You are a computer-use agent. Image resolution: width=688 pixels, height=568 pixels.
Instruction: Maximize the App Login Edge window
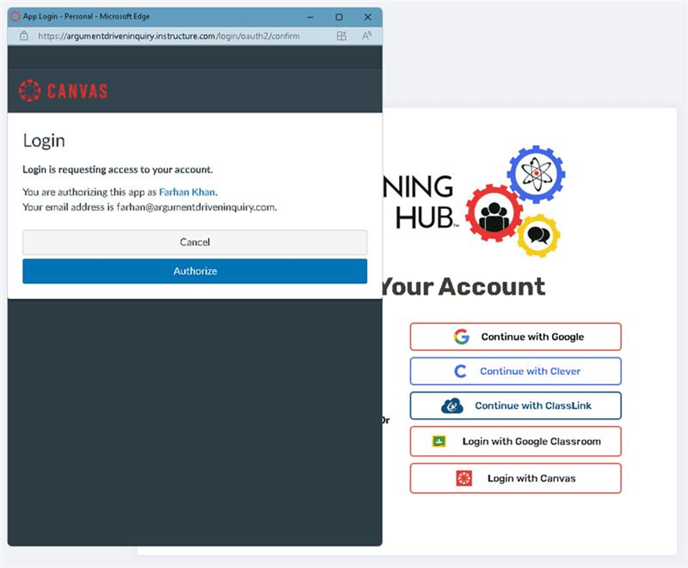pos(339,17)
